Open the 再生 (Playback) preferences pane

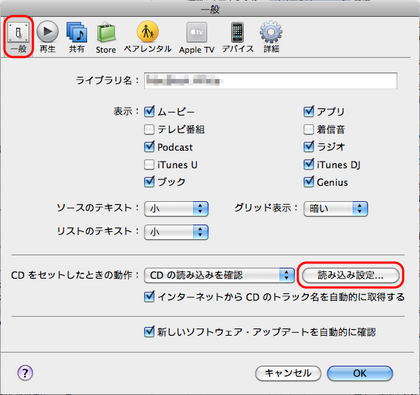coord(47,37)
